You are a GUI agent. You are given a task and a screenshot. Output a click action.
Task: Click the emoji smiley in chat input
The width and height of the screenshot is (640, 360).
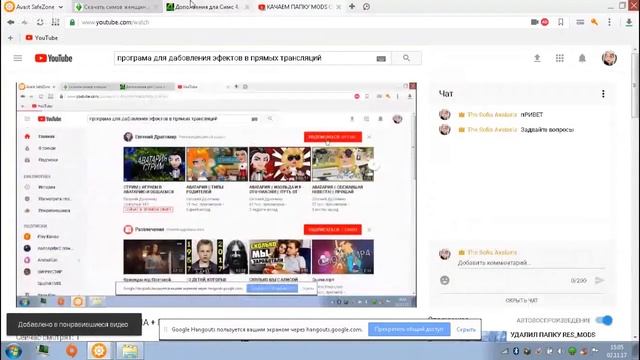click(445, 280)
